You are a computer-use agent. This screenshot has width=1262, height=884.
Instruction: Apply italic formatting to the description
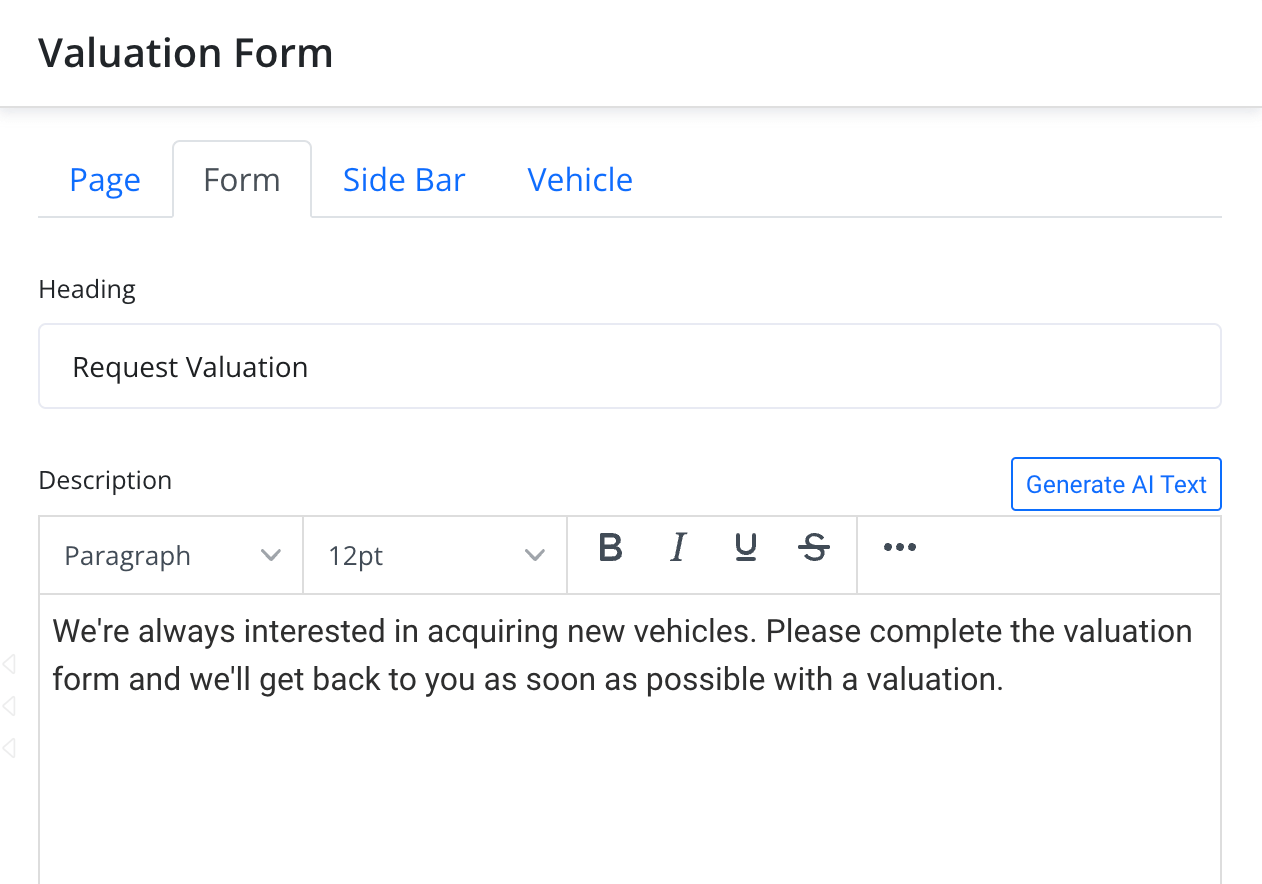coord(678,548)
